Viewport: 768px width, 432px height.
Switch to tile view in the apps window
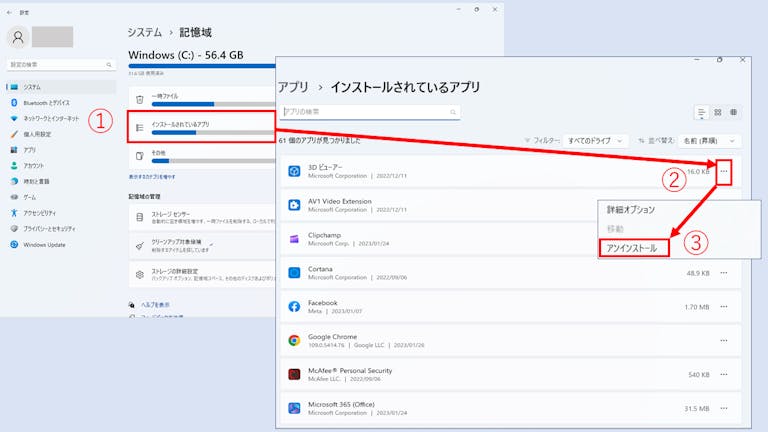733,113
